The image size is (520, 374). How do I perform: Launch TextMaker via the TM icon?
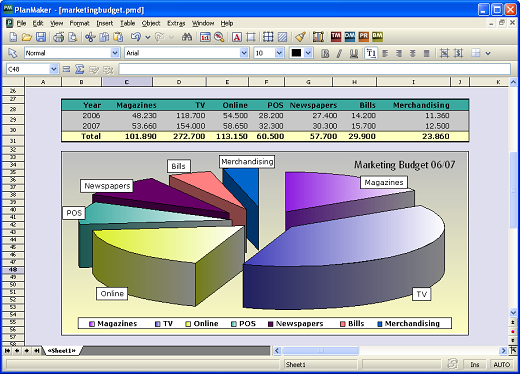[x=336, y=36]
